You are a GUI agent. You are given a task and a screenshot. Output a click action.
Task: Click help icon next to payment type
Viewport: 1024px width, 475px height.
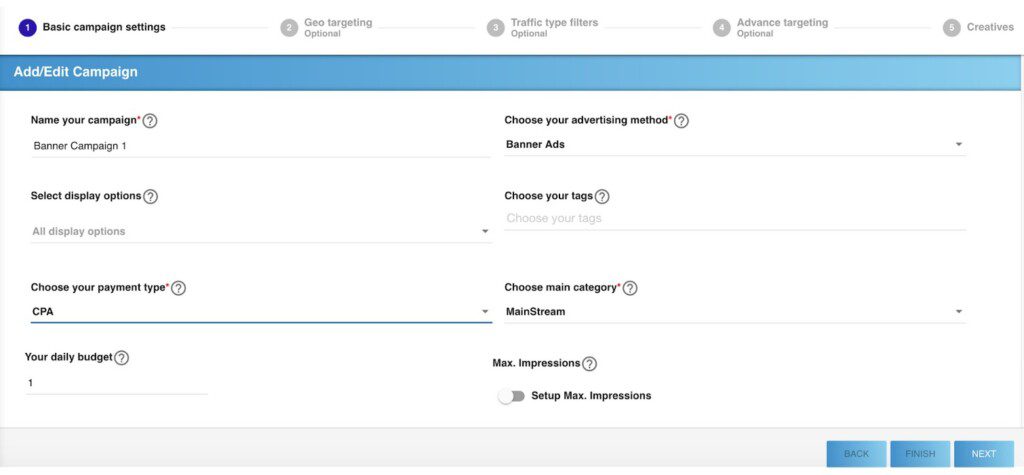click(178, 288)
